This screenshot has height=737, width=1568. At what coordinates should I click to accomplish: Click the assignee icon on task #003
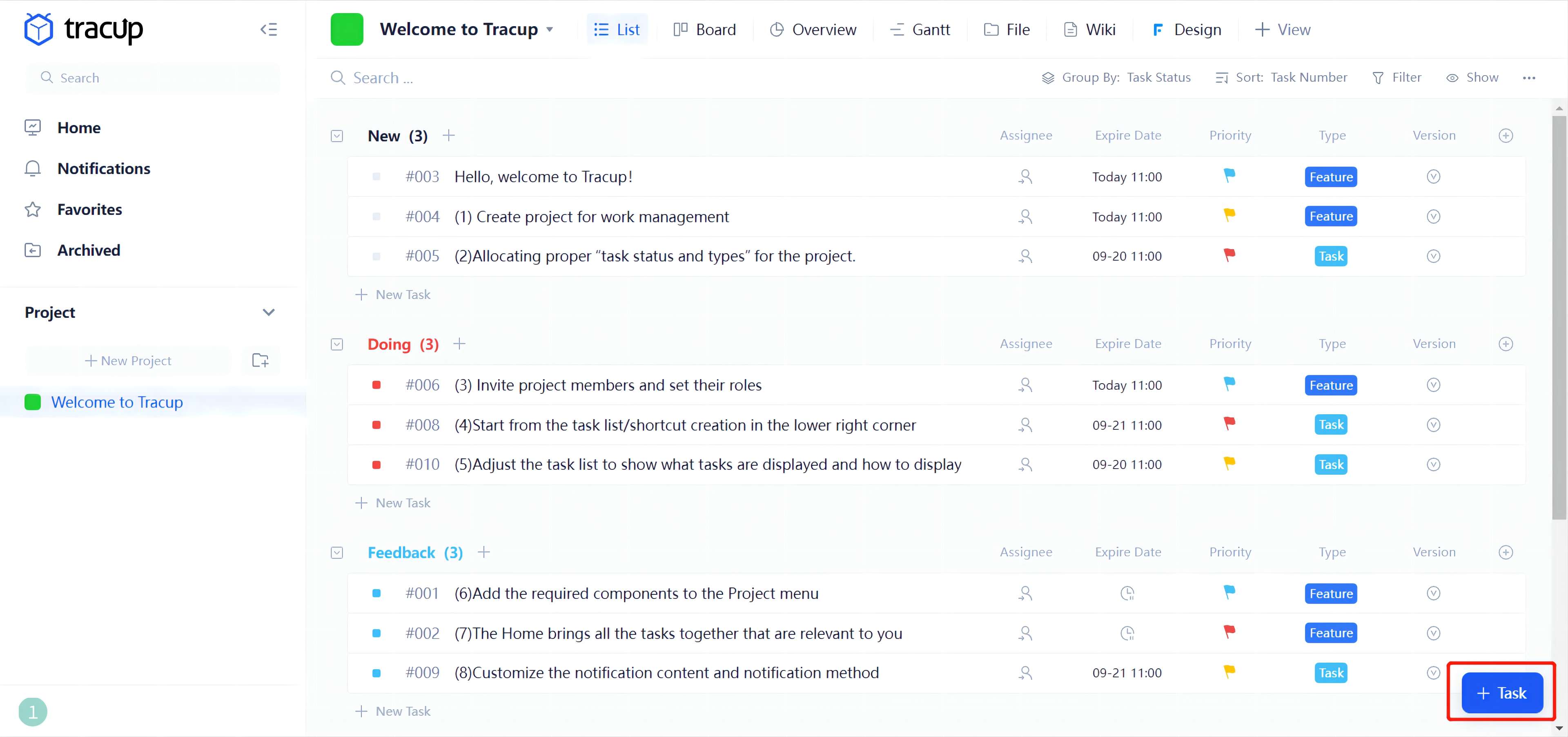1025,176
